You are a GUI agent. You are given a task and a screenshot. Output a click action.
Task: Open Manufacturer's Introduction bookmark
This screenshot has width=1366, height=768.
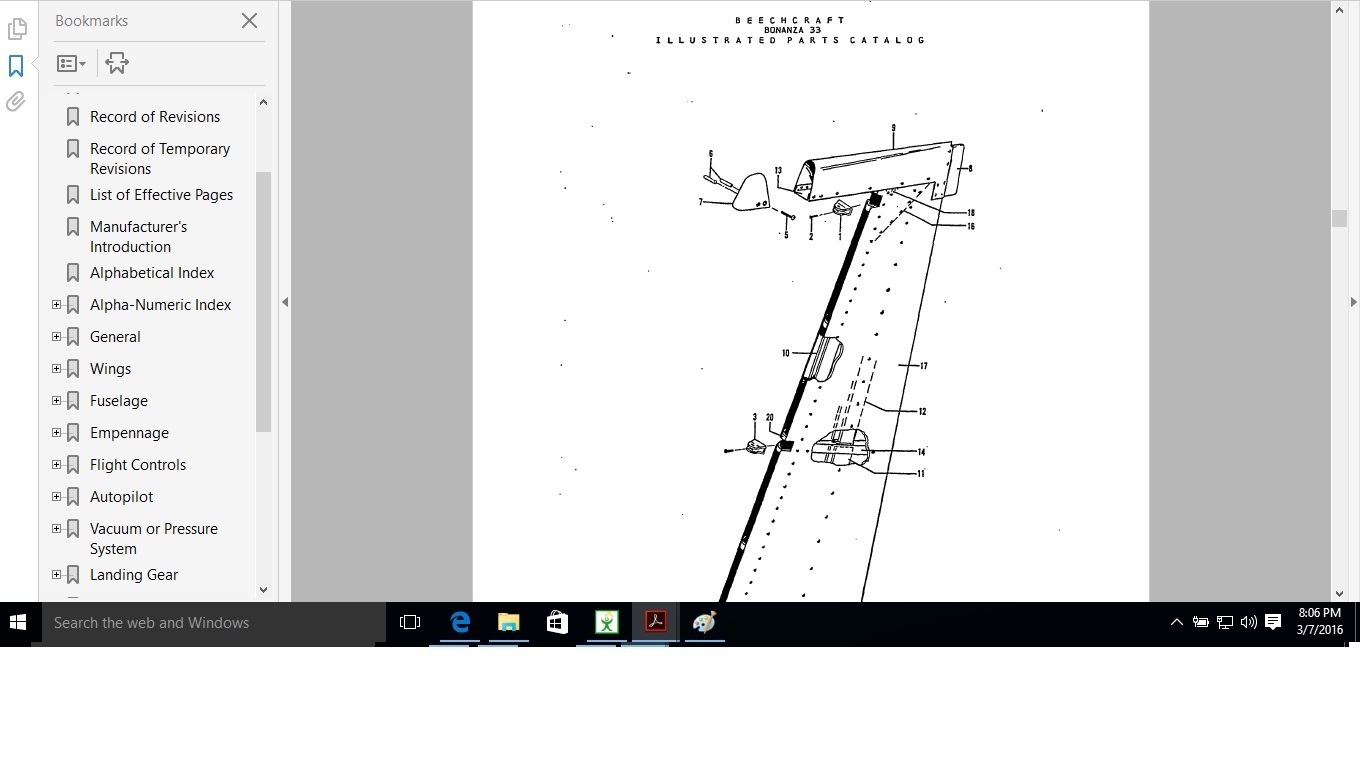pos(138,236)
